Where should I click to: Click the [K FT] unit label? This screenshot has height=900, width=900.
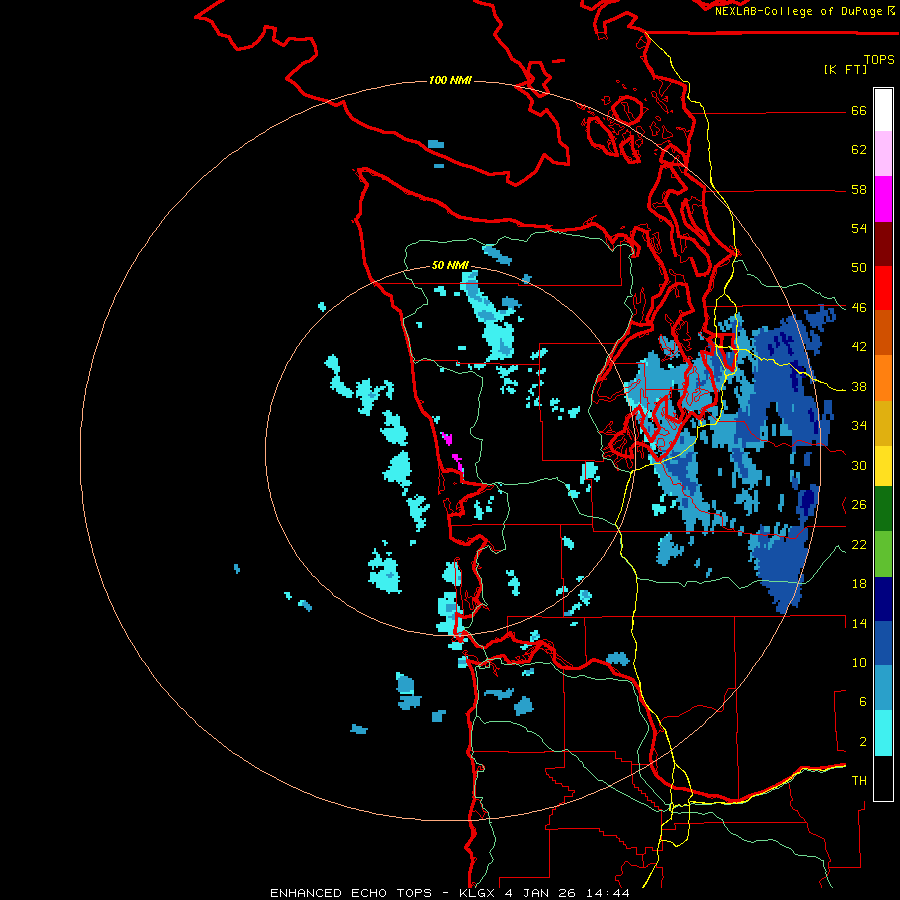tap(845, 69)
